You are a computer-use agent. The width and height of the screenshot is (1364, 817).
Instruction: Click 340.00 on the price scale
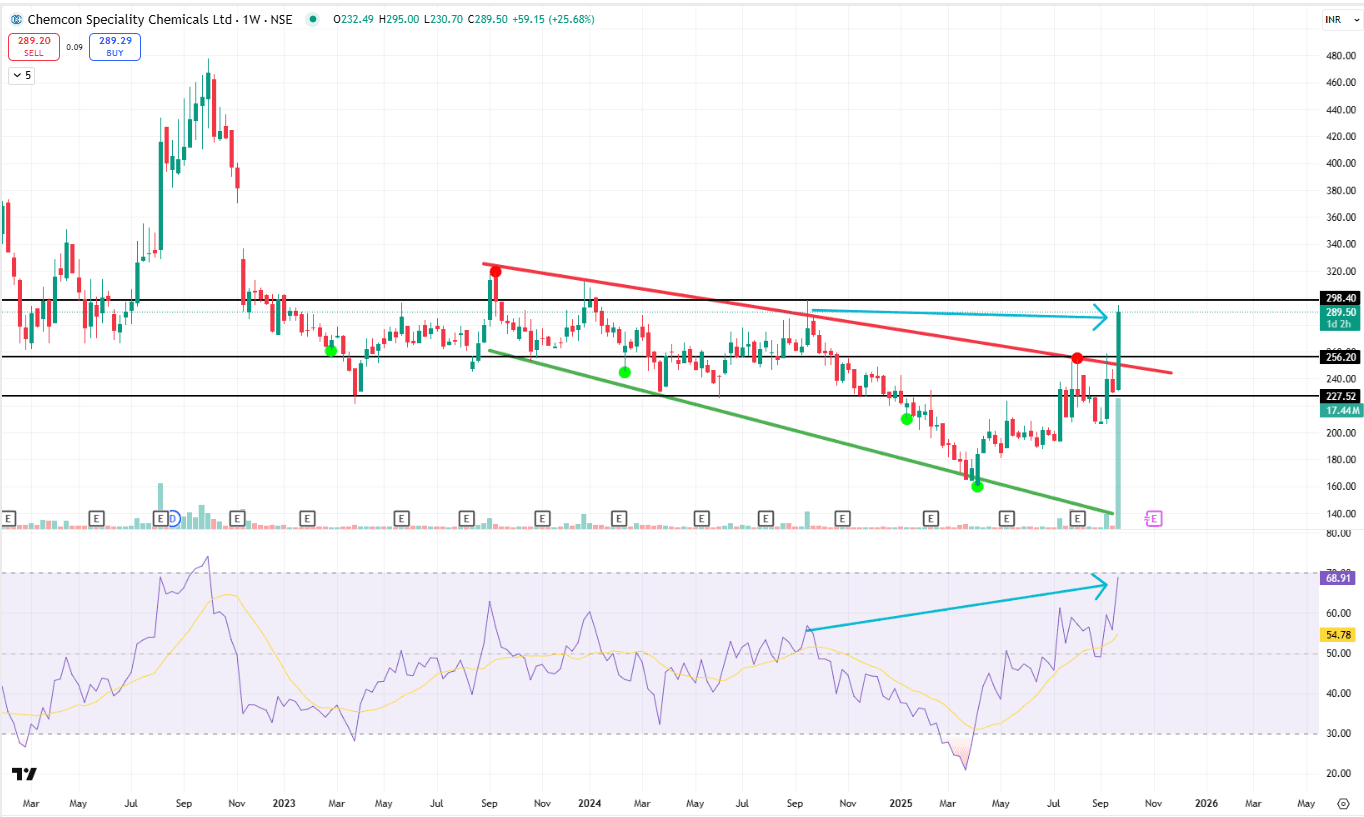1340,245
